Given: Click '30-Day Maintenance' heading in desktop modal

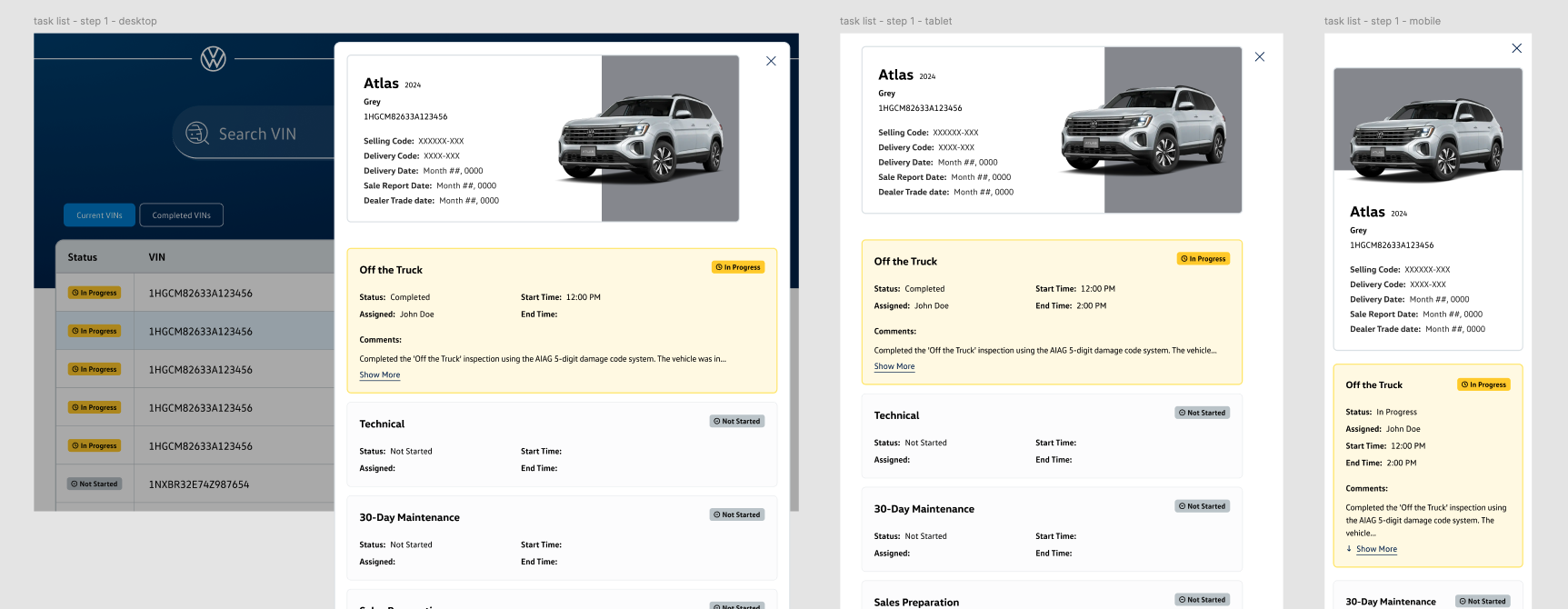Looking at the screenshot, I should [409, 518].
